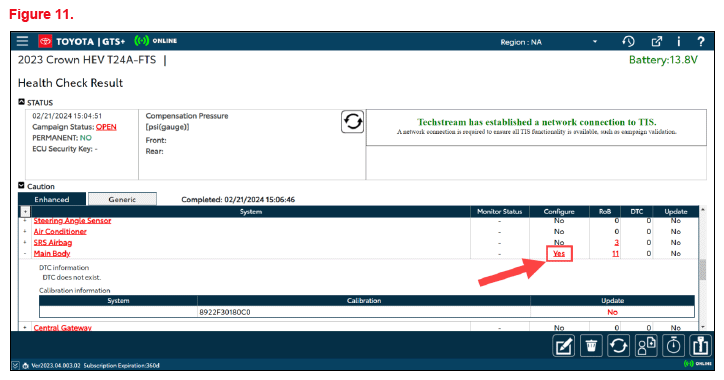724x380 pixels.
Task: Click vehicle title 2023 Crown HEV T24A-FTS
Action: tap(87, 60)
